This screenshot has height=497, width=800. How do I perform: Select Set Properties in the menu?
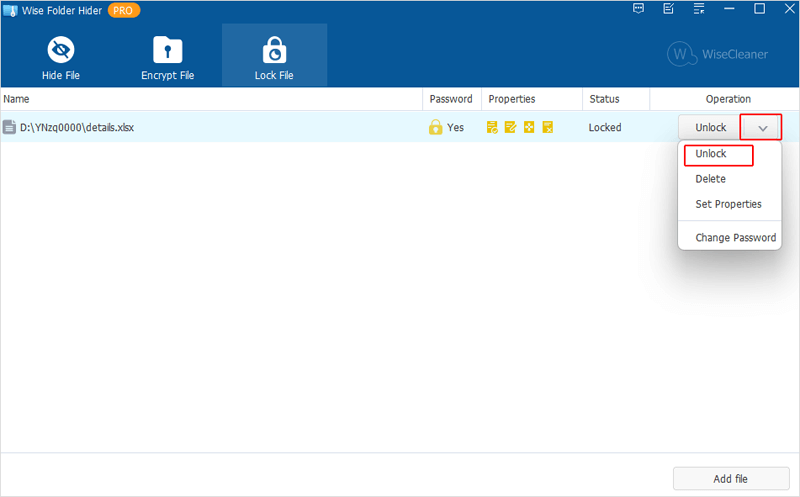point(728,204)
